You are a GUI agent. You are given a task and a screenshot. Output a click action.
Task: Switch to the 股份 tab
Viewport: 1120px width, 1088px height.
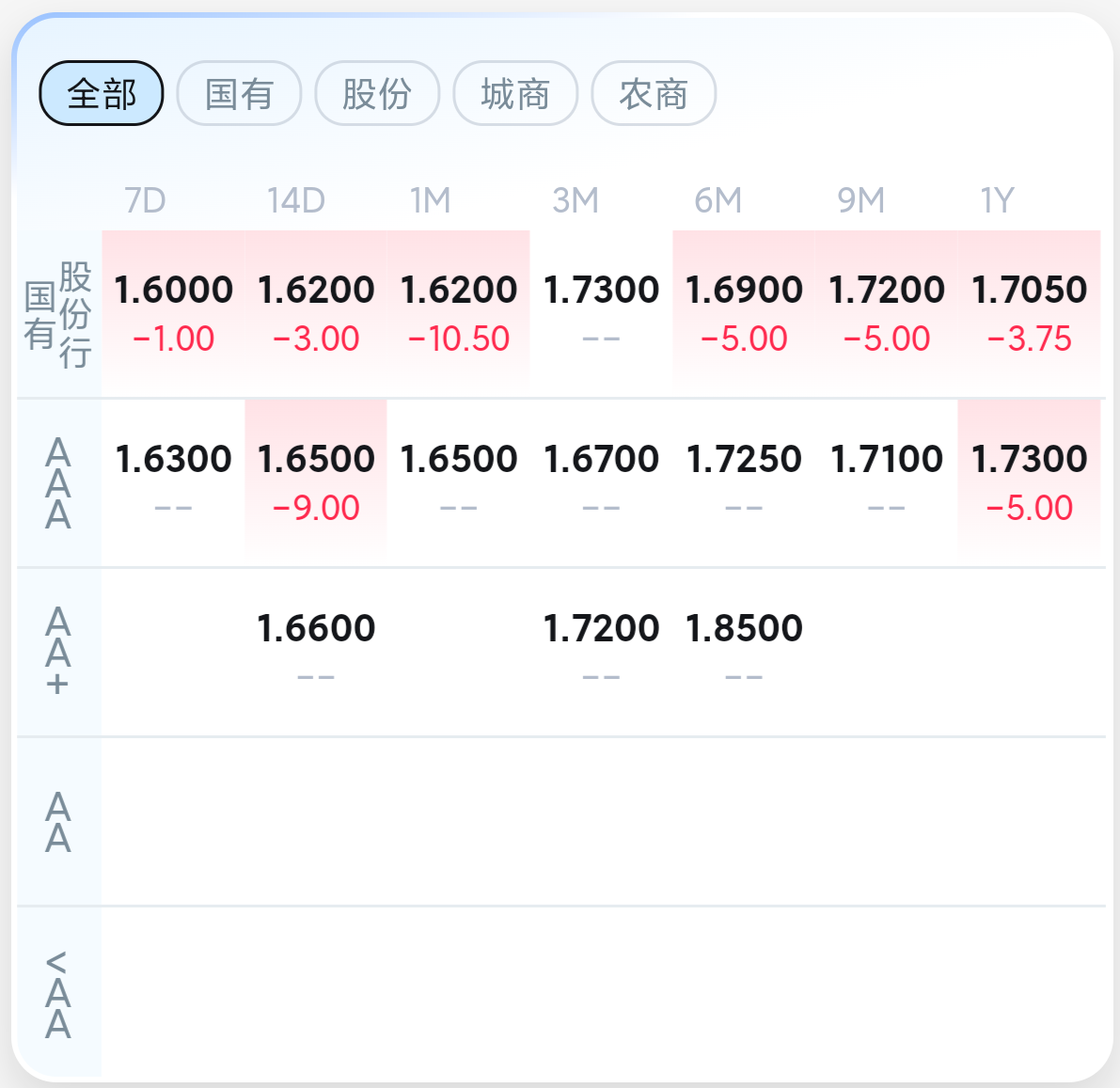tap(377, 94)
